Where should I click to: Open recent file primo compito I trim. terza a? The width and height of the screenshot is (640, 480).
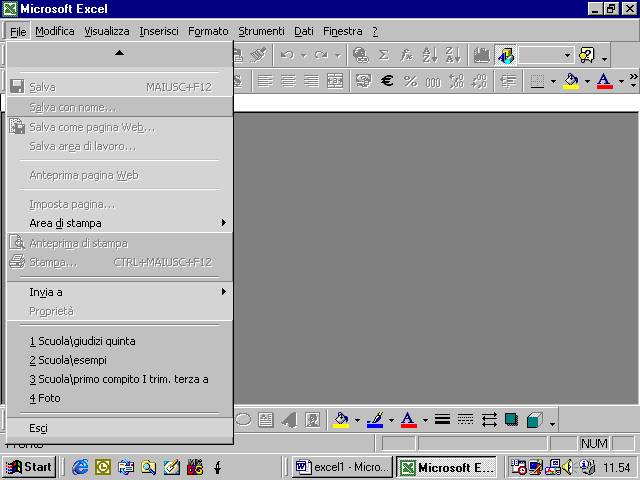click(x=120, y=379)
